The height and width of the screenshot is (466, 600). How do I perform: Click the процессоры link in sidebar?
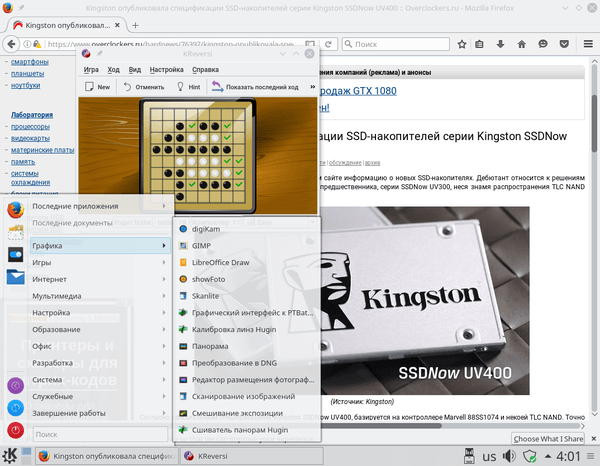click(32, 127)
